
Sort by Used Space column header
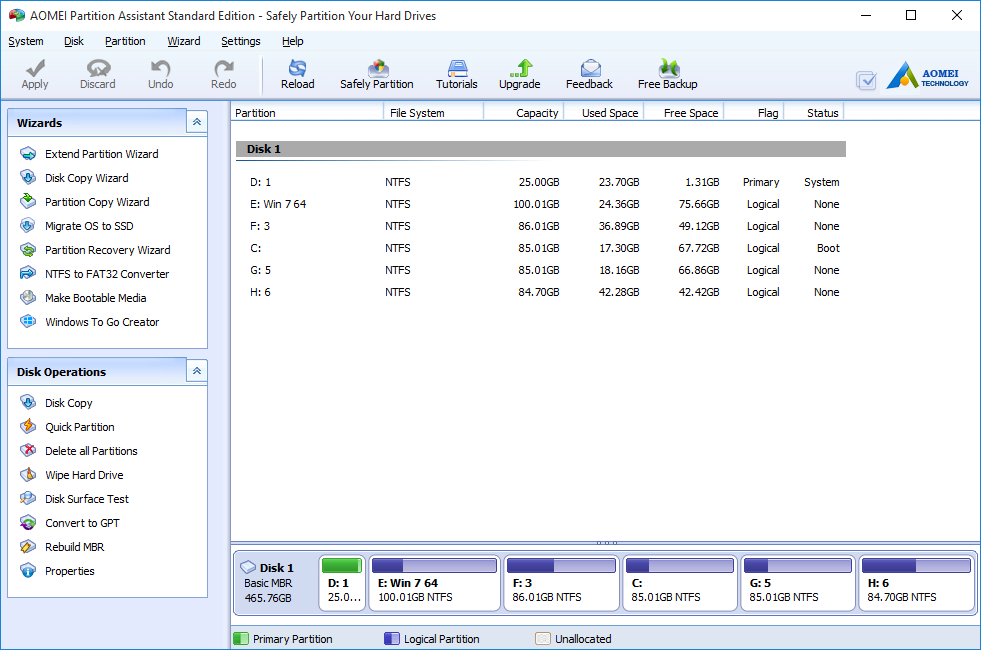click(604, 113)
